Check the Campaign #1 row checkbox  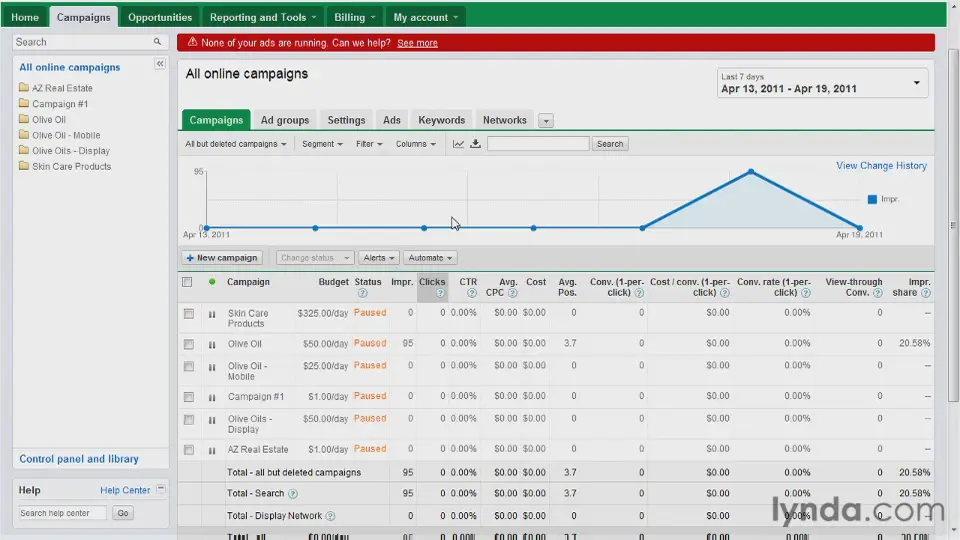tap(189, 397)
